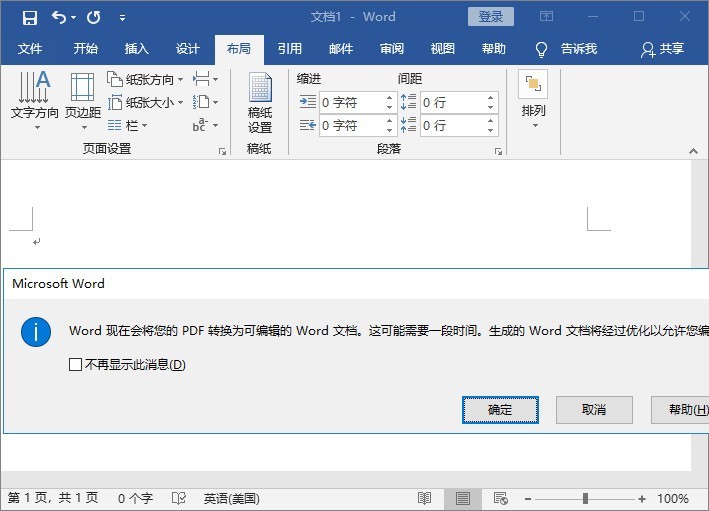Image resolution: width=709 pixels, height=511 pixels.
Task: Switch to the 审阅 tab
Action: [392, 48]
